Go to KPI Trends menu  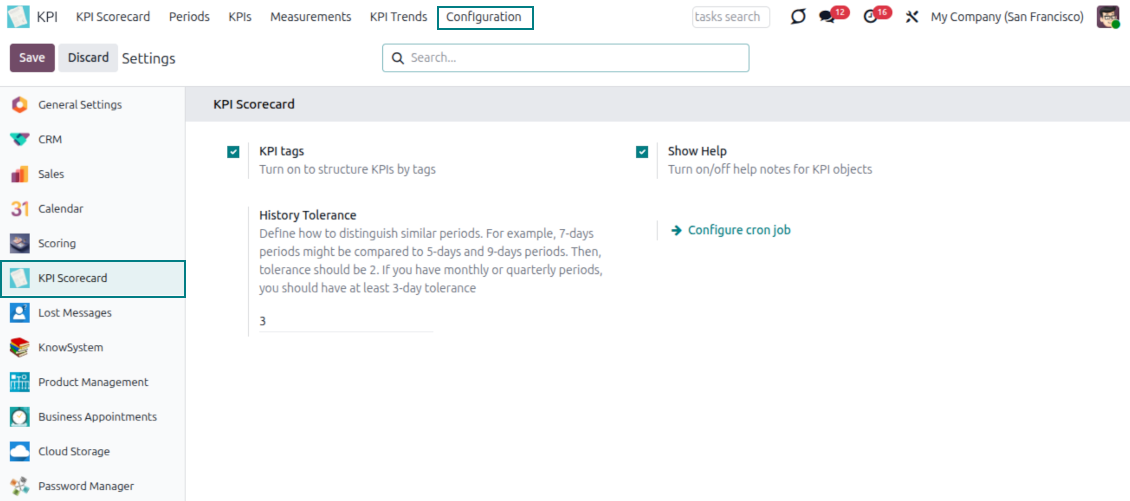[x=398, y=17]
